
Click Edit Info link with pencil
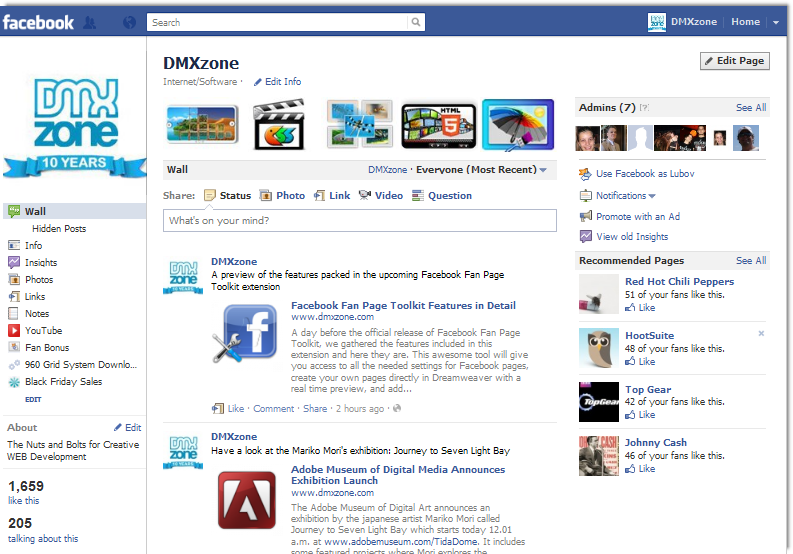point(278,81)
